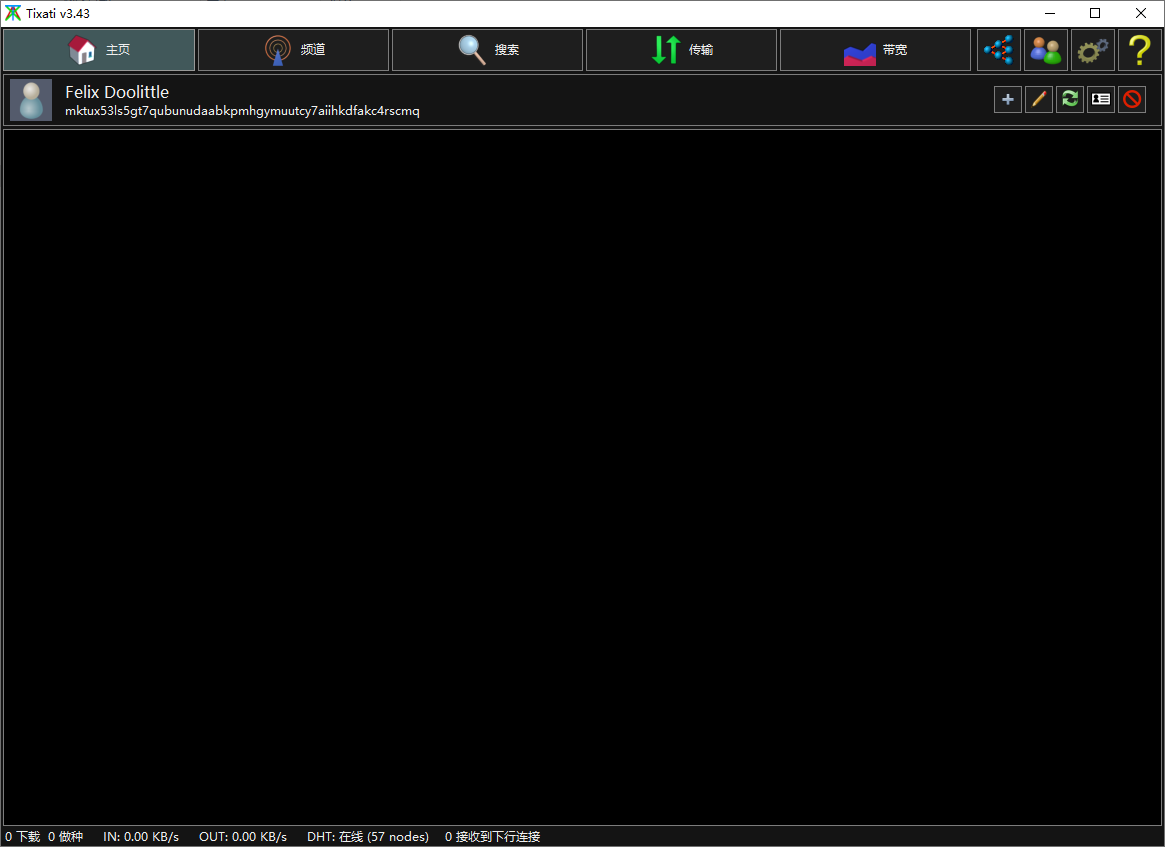The width and height of the screenshot is (1165, 847).
Task: Go to the 传输 transfers tab
Action: pyautogui.click(x=681, y=50)
